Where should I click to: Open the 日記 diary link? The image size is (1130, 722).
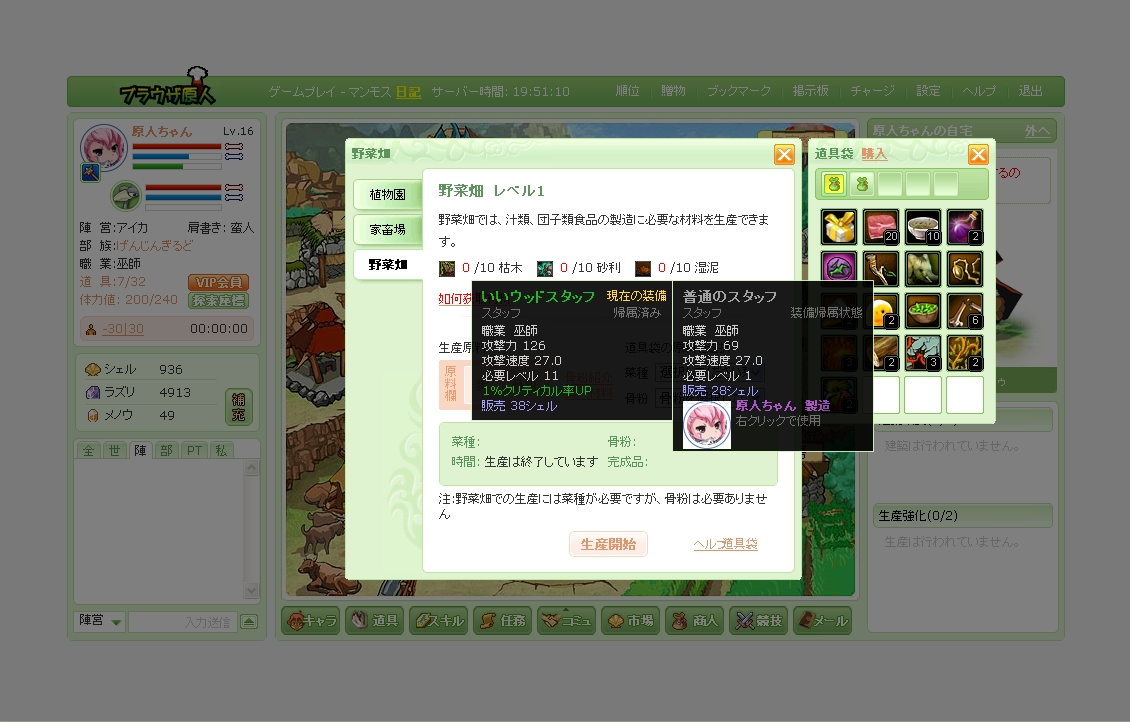(x=409, y=92)
